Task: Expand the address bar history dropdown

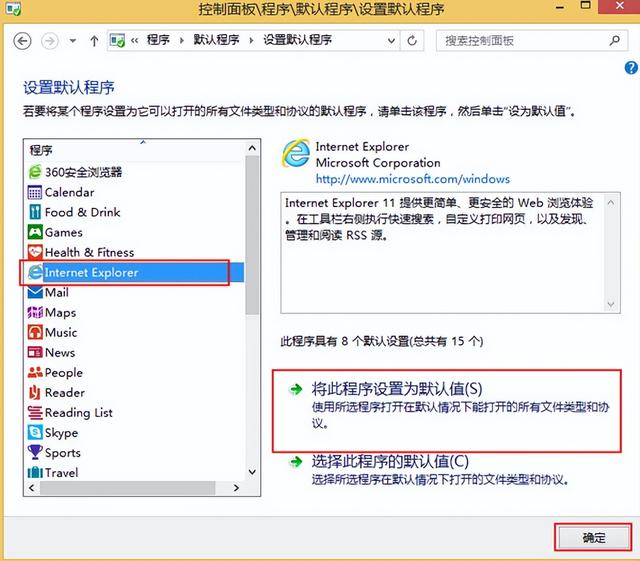Action: point(391,41)
